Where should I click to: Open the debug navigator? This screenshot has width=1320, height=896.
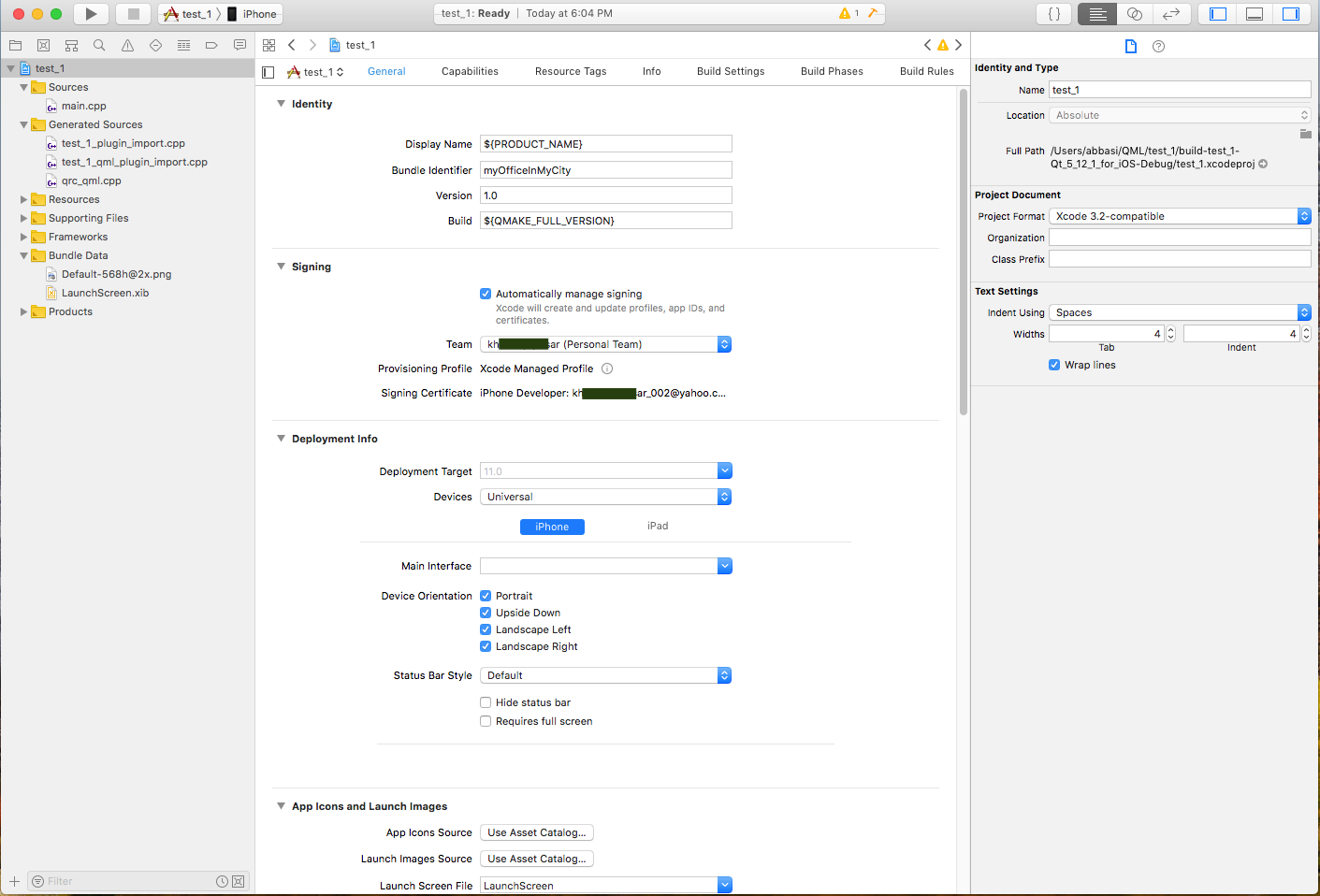[183, 45]
